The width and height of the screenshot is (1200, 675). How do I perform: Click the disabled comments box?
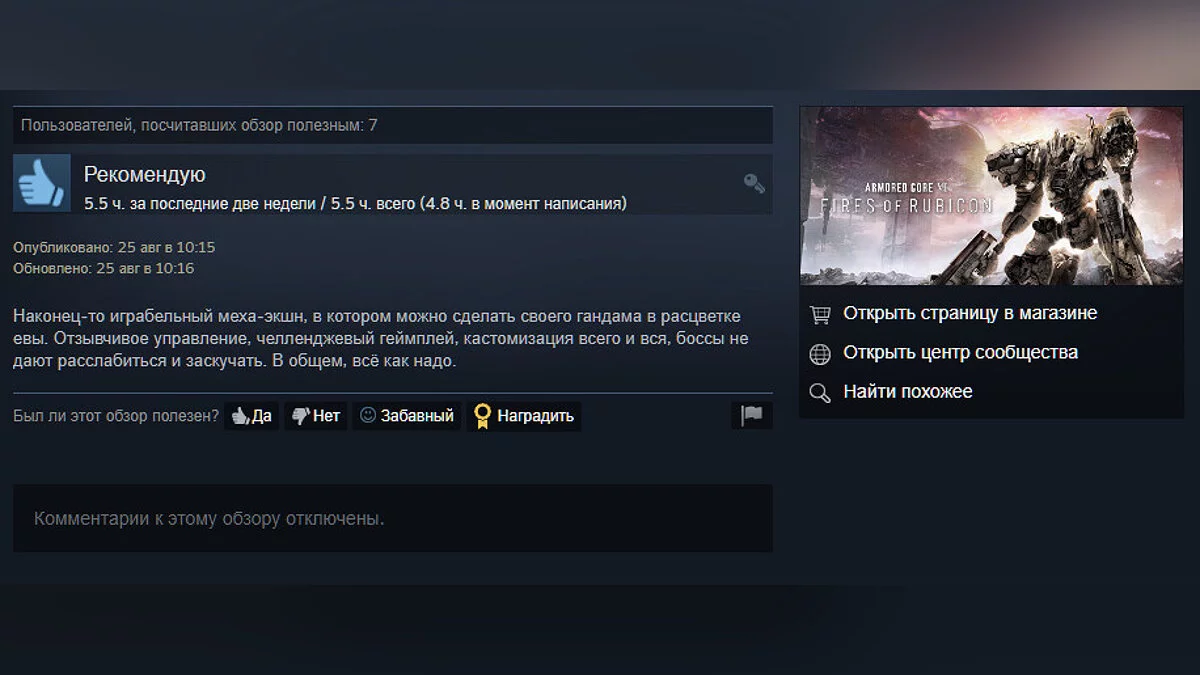(x=393, y=518)
